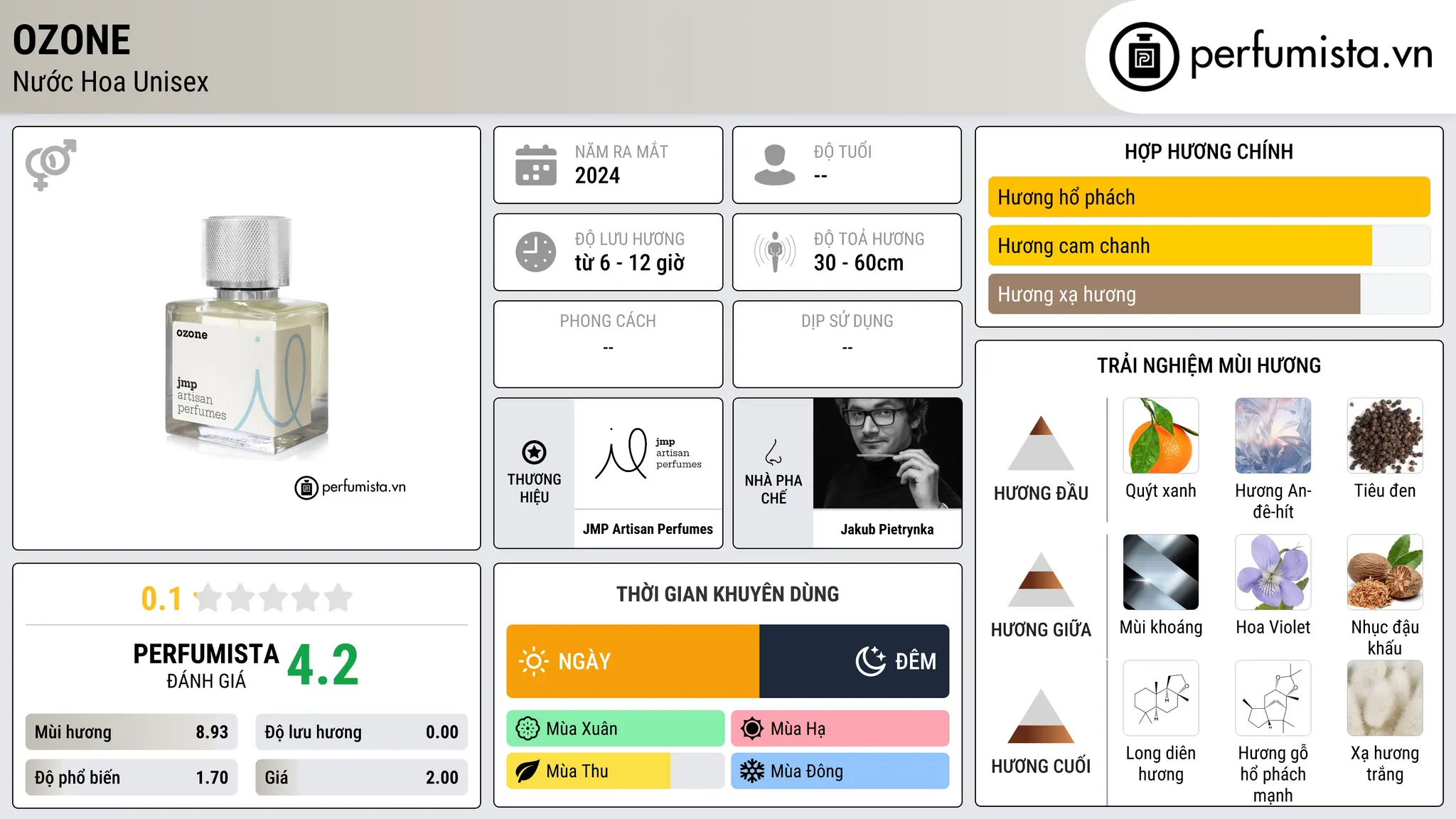The width and height of the screenshot is (1456, 819).
Task: Click the perfumista.vn watermark logo under bottle
Action: (x=350, y=487)
